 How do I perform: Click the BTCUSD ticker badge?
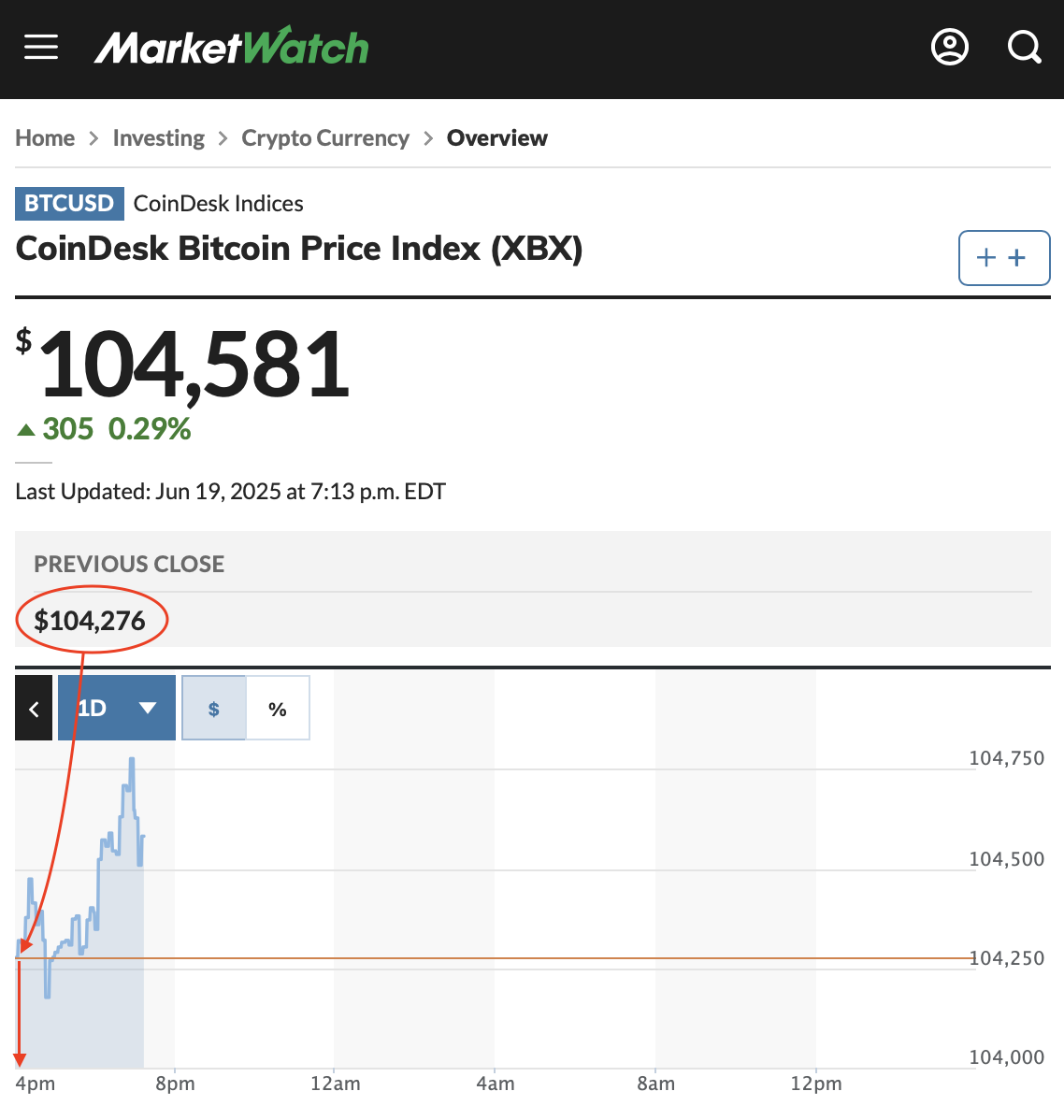point(69,204)
